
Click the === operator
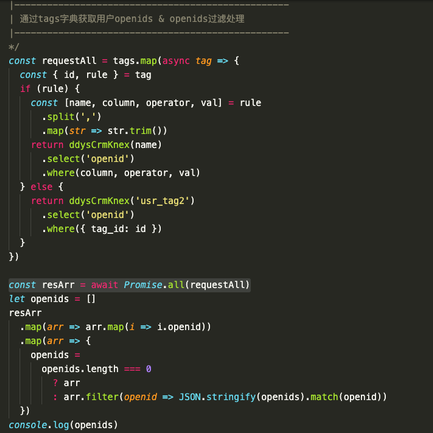pyautogui.click(x=132, y=369)
